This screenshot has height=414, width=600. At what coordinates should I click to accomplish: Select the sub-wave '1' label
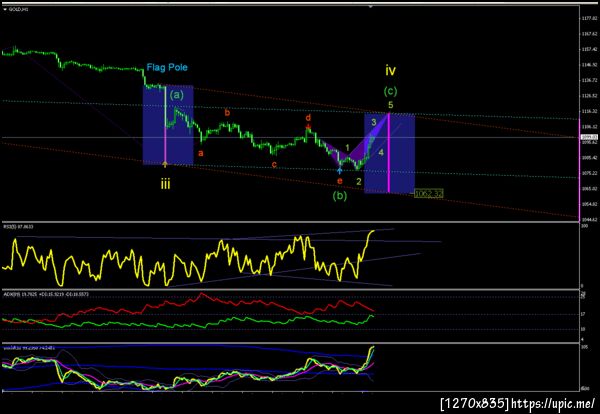[x=347, y=148]
